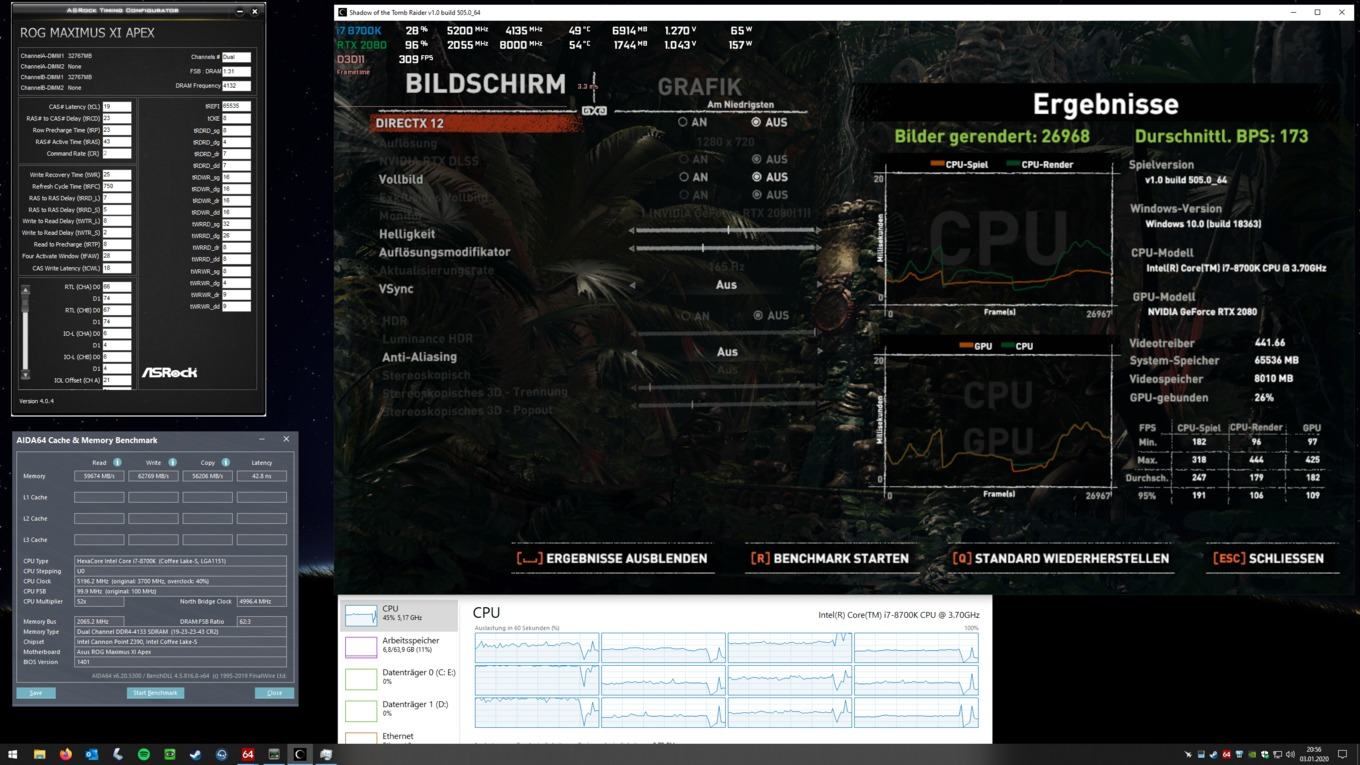Click Refresh Cycle Time (tRFC) field

(x=116, y=186)
